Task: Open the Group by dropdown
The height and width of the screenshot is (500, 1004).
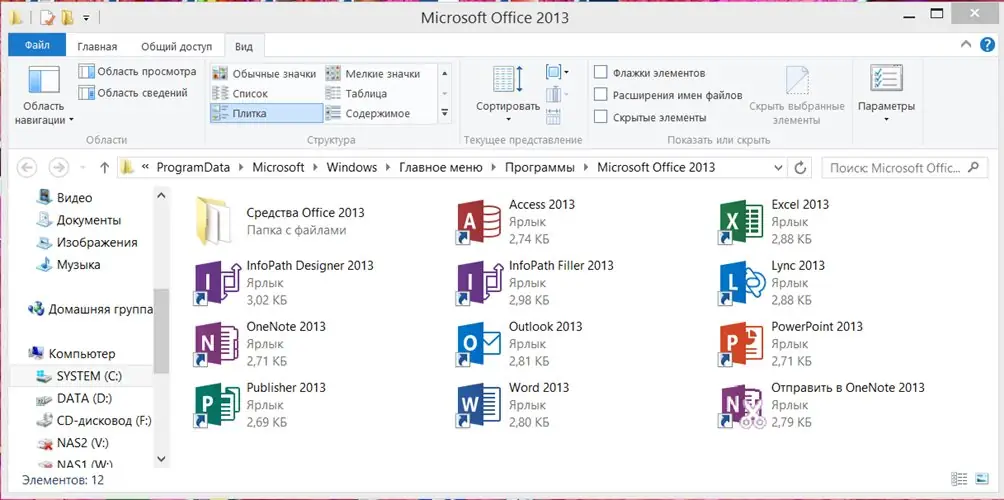Action: (557, 72)
